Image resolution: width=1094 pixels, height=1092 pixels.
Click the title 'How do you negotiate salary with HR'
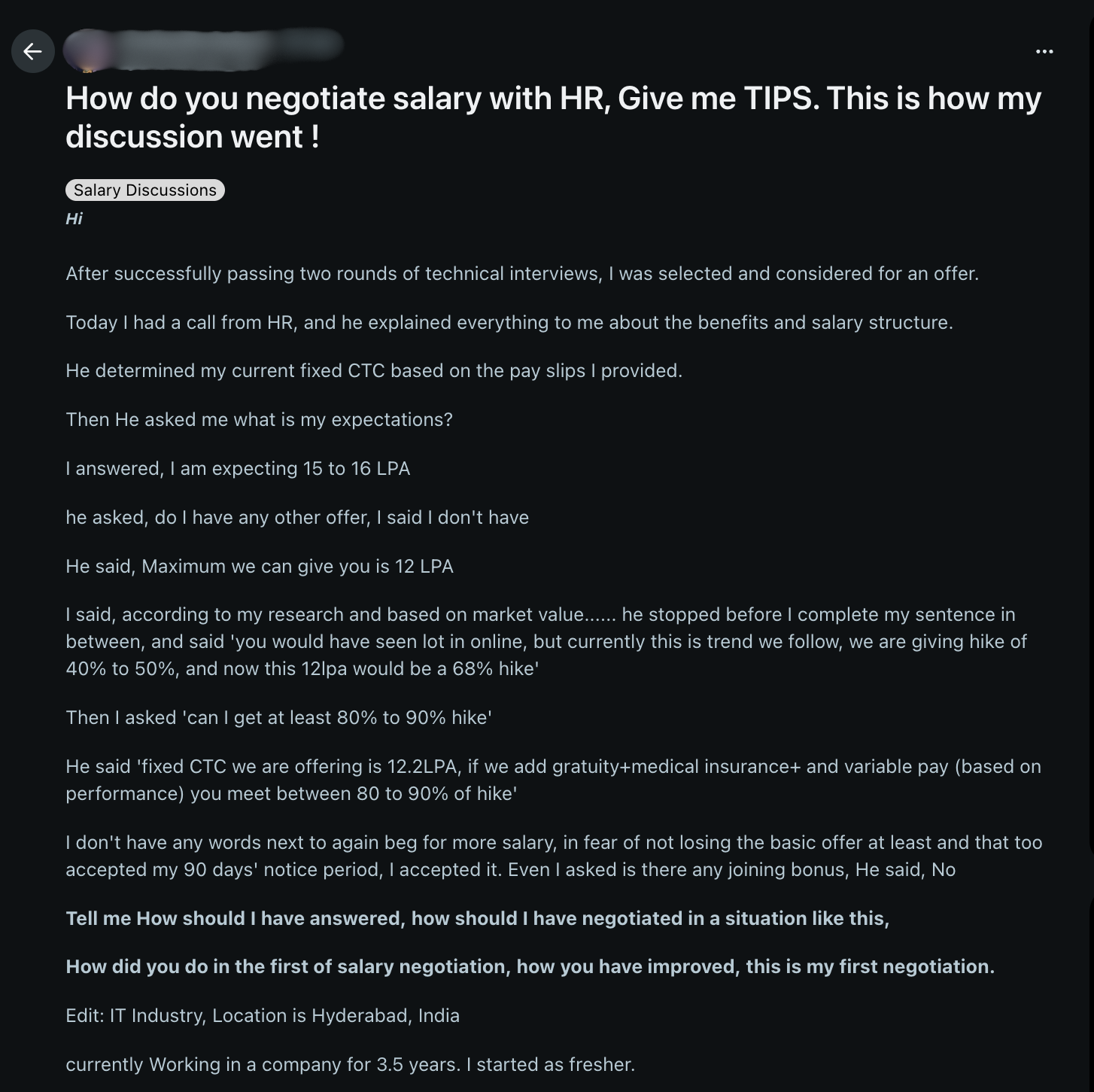(x=555, y=117)
